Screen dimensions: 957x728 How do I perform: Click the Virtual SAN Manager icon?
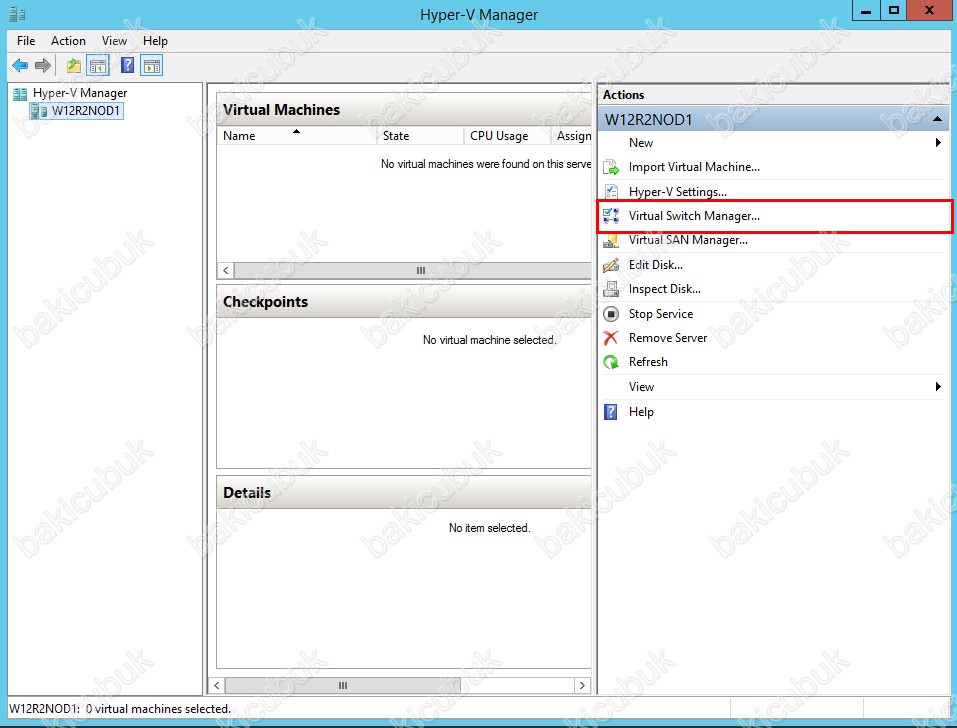tap(611, 240)
